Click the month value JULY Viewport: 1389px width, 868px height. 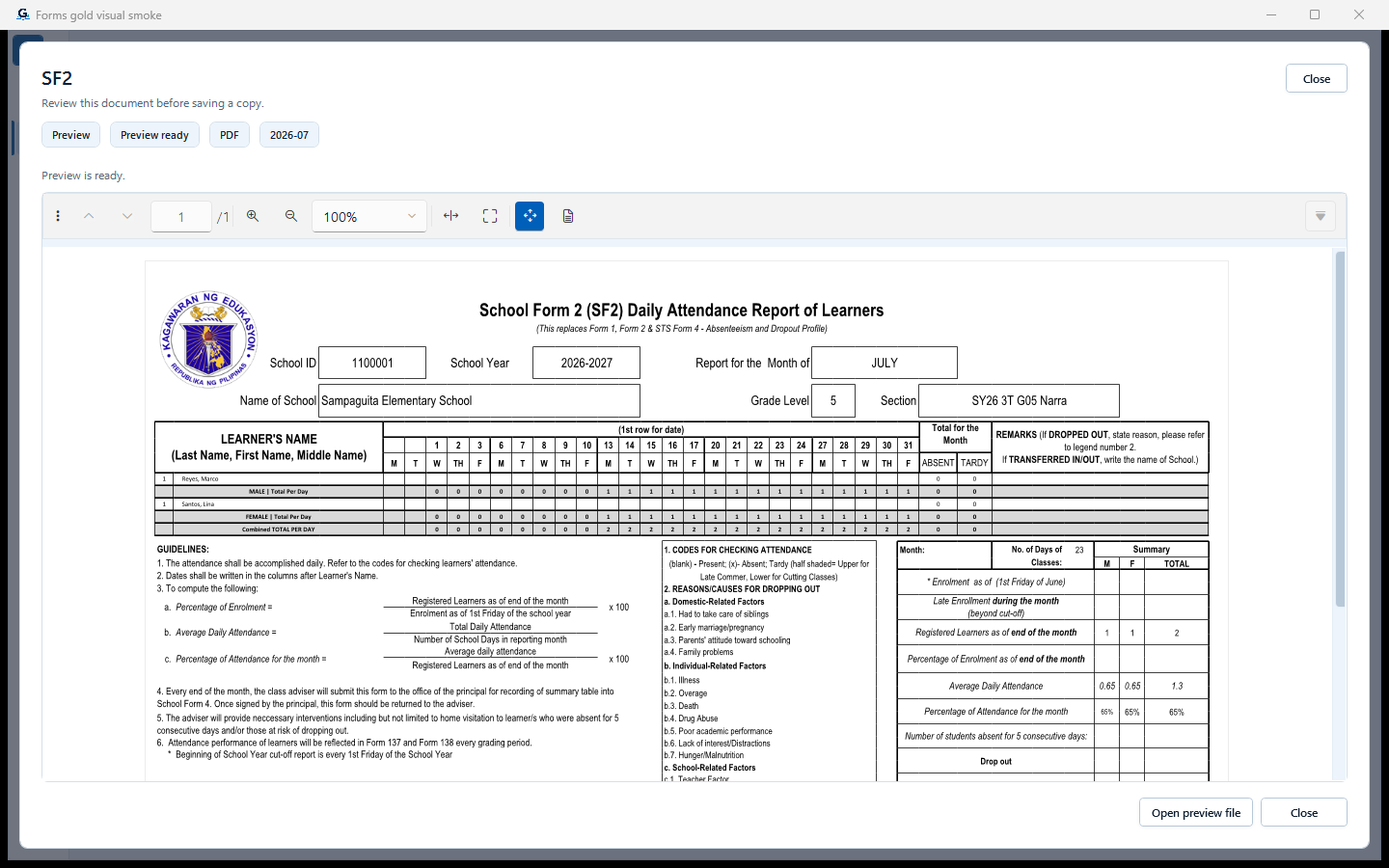tap(885, 363)
